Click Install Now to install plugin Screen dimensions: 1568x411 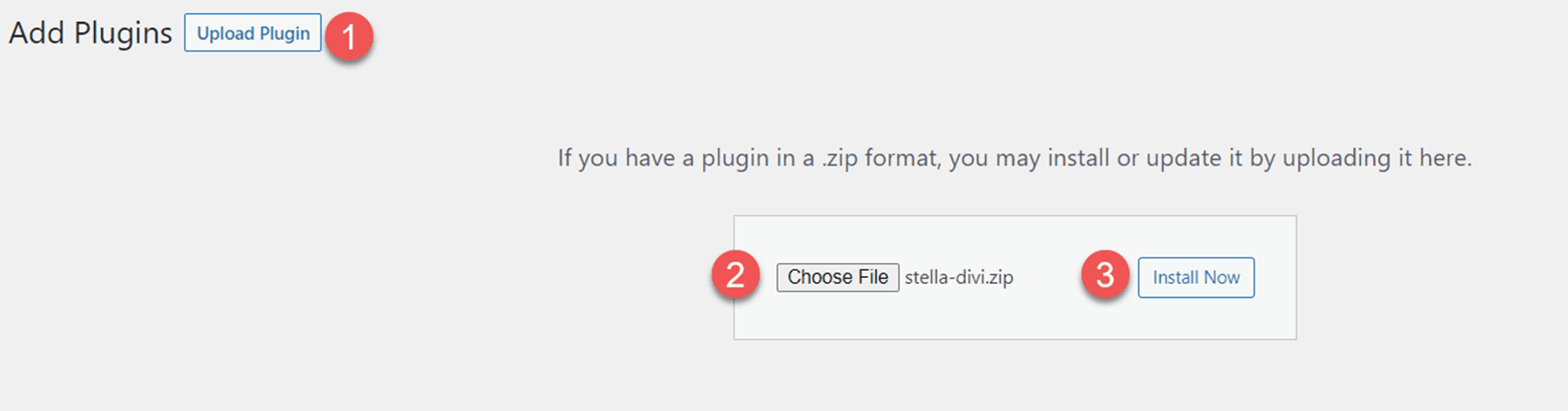pyautogui.click(x=1195, y=278)
